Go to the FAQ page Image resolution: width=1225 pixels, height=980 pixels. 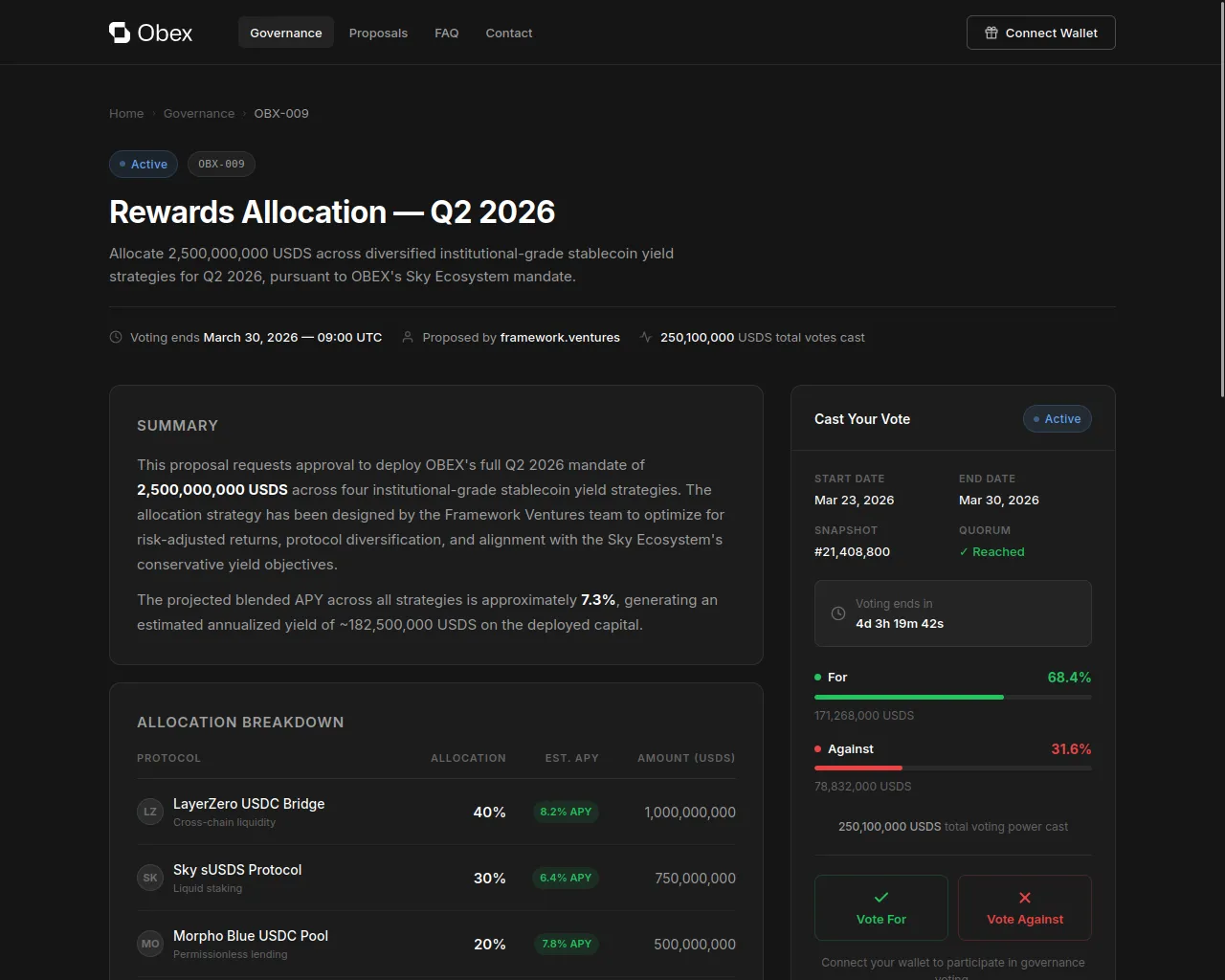[446, 33]
